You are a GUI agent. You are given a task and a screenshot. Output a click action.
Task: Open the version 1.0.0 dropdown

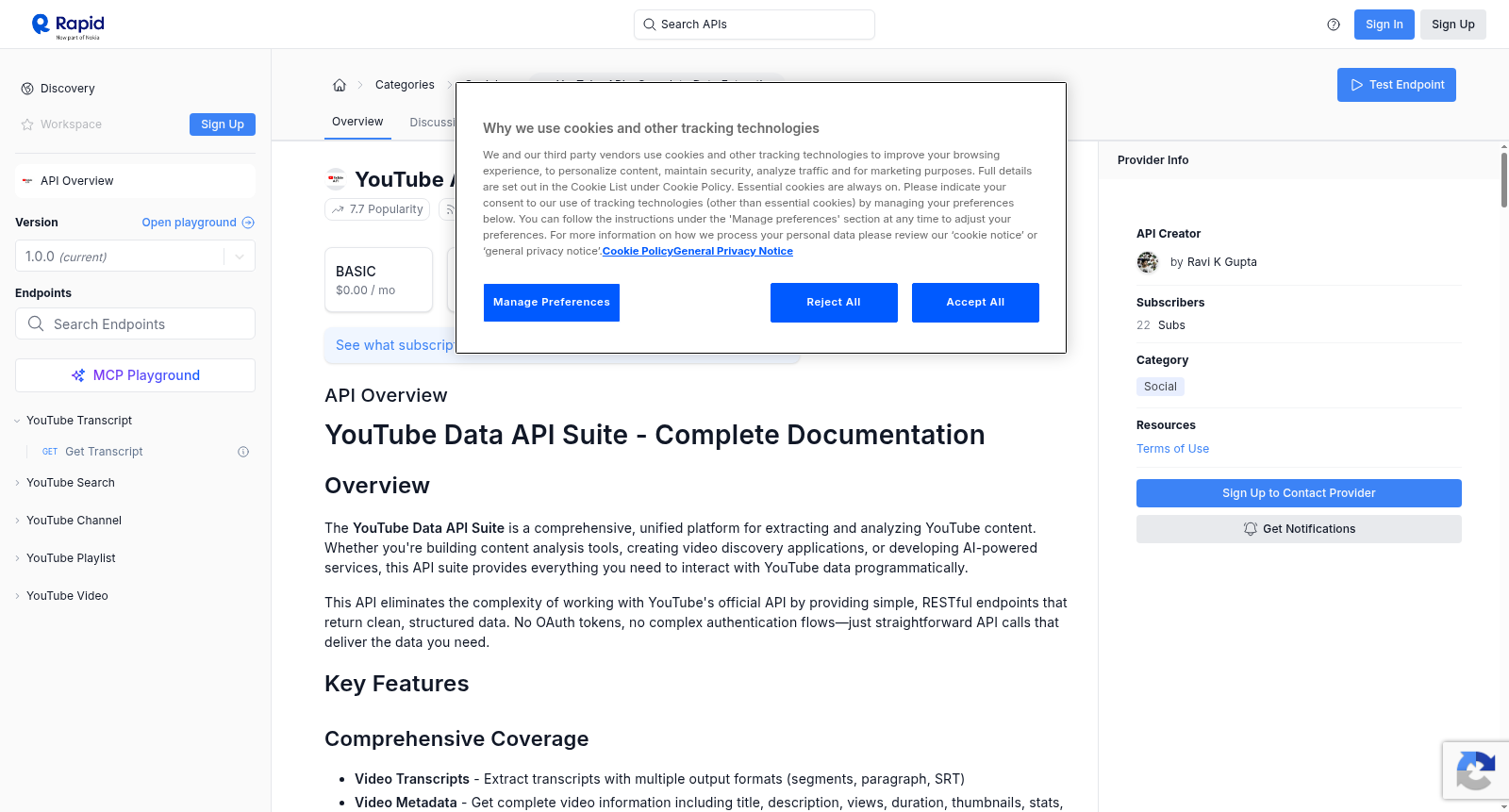135,257
